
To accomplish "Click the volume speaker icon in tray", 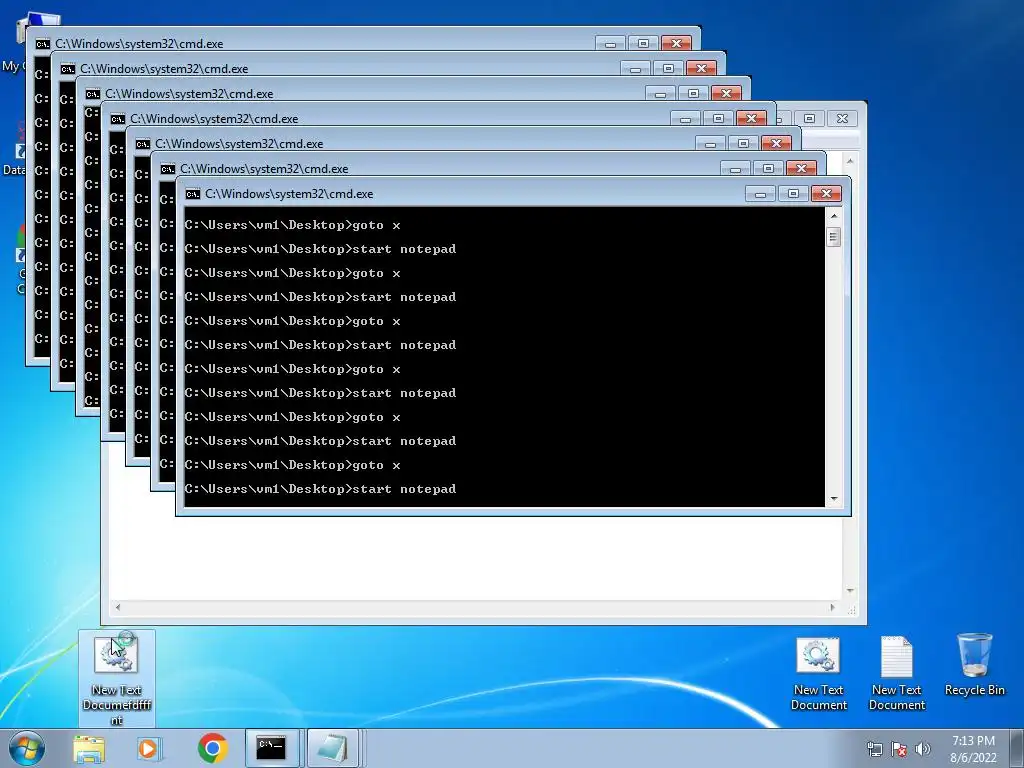I will pos(923,749).
